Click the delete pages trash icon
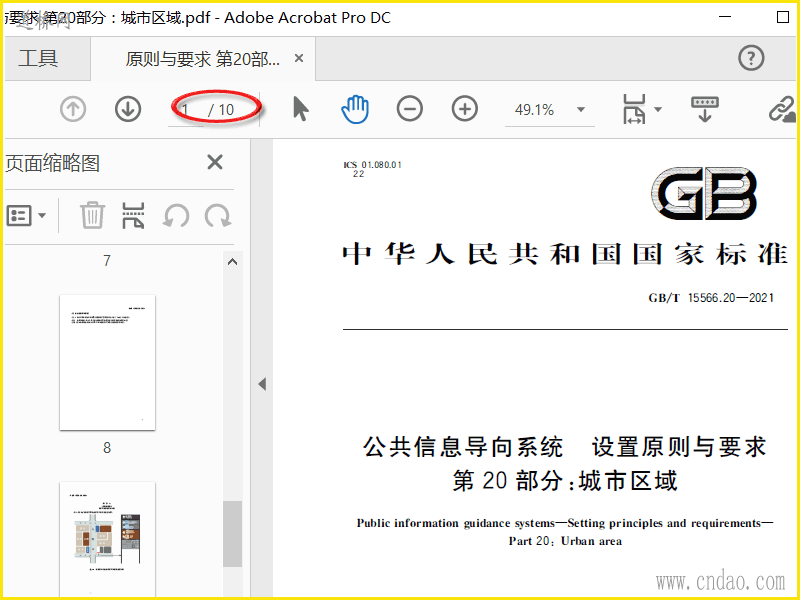This screenshot has width=800, height=600. (92, 215)
